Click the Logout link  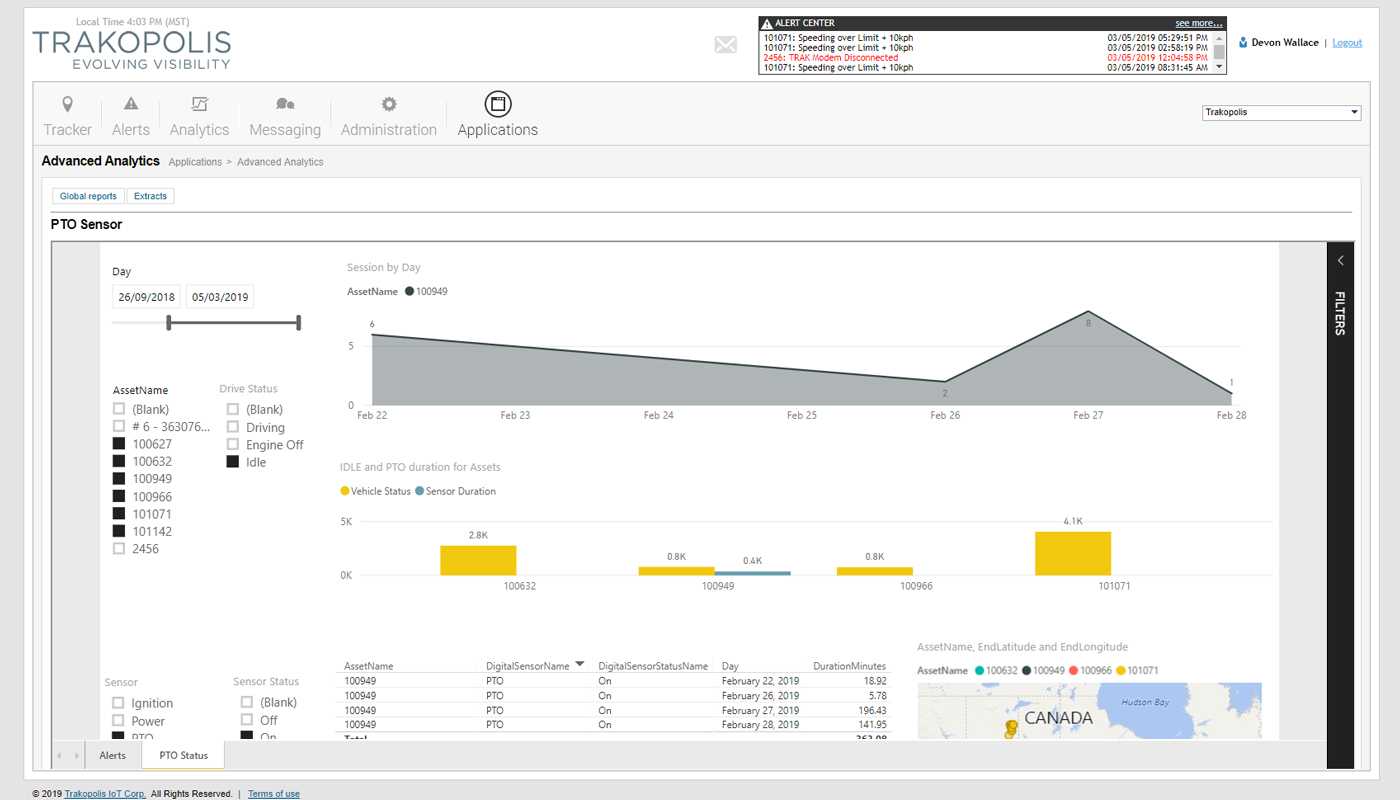[x=1347, y=43]
